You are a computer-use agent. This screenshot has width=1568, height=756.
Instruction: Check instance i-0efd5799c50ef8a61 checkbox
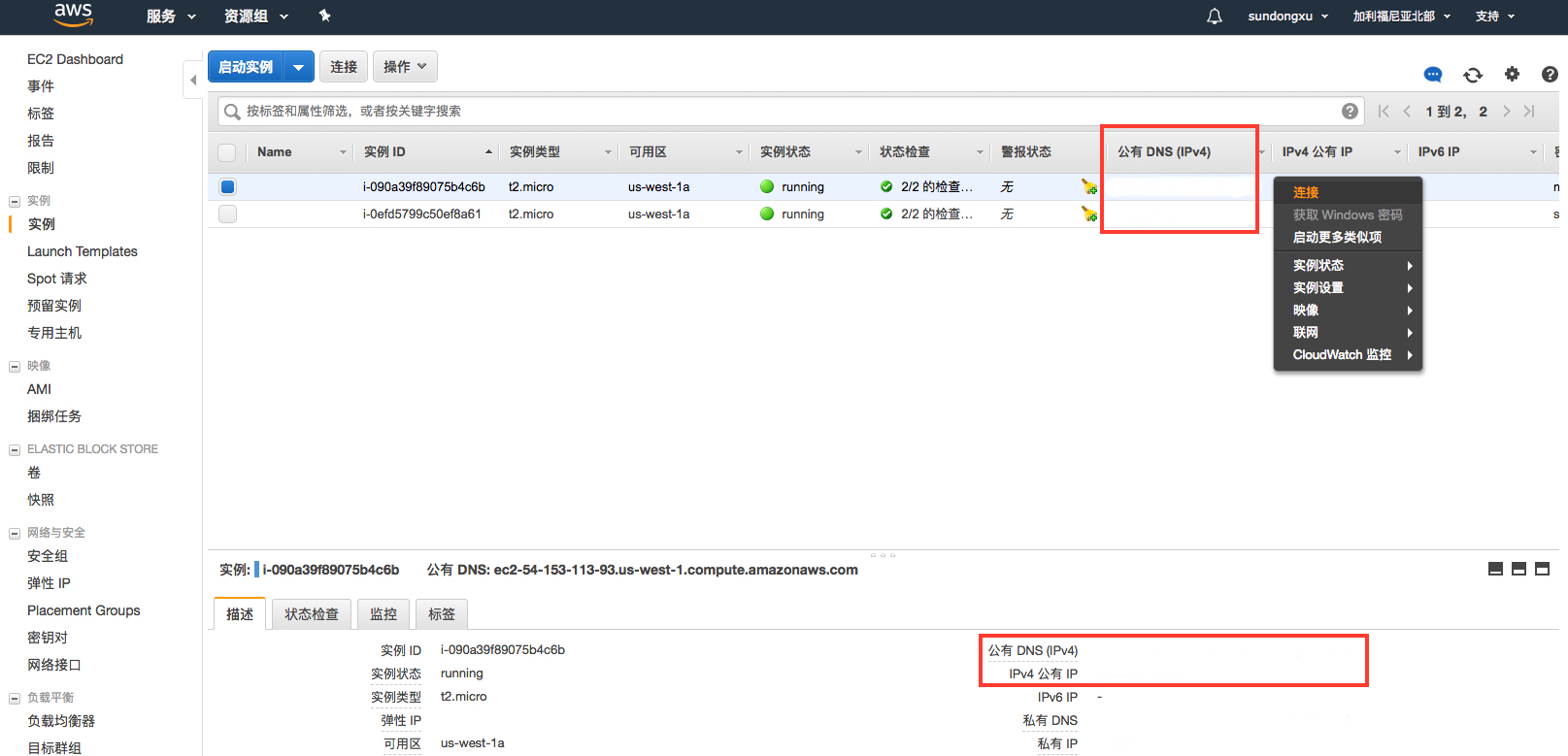click(227, 214)
